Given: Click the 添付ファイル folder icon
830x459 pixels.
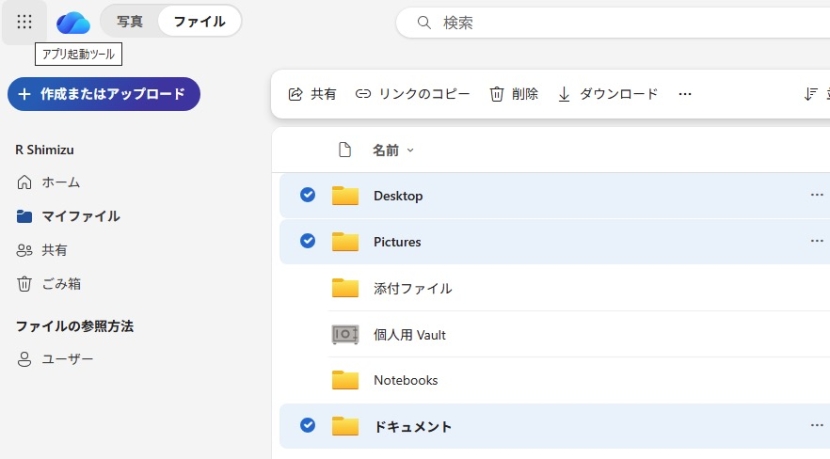Looking at the screenshot, I should tap(345, 288).
